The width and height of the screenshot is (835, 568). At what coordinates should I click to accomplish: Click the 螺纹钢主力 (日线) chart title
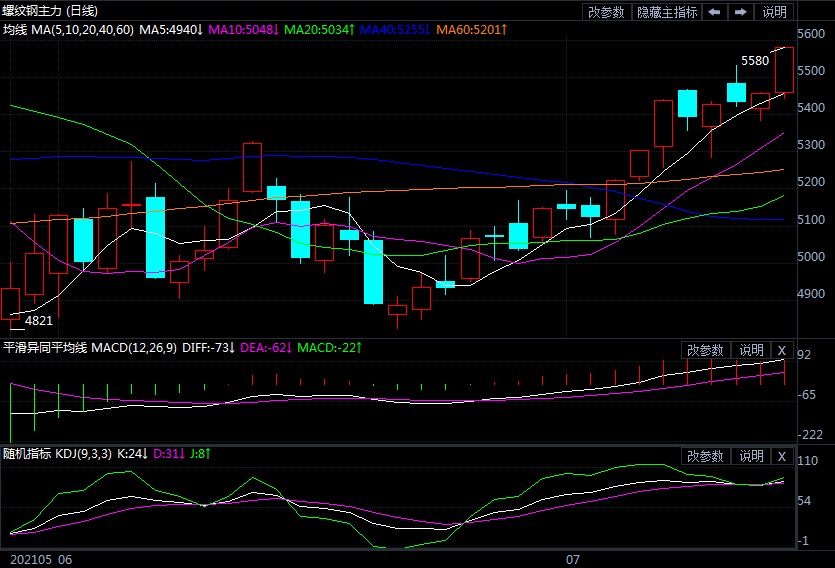[x=51, y=10]
